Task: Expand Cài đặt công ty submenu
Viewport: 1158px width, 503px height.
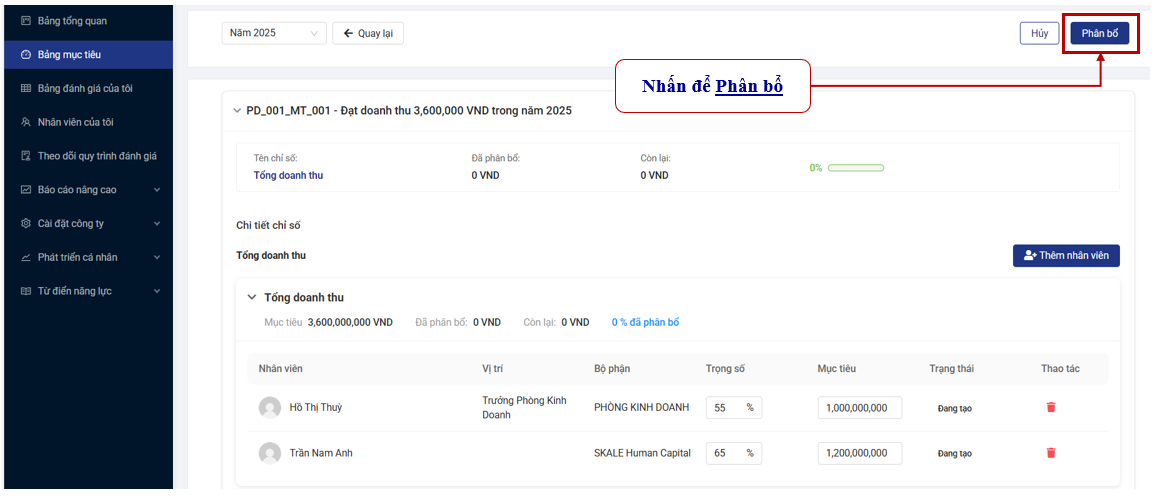Action: pos(157,224)
